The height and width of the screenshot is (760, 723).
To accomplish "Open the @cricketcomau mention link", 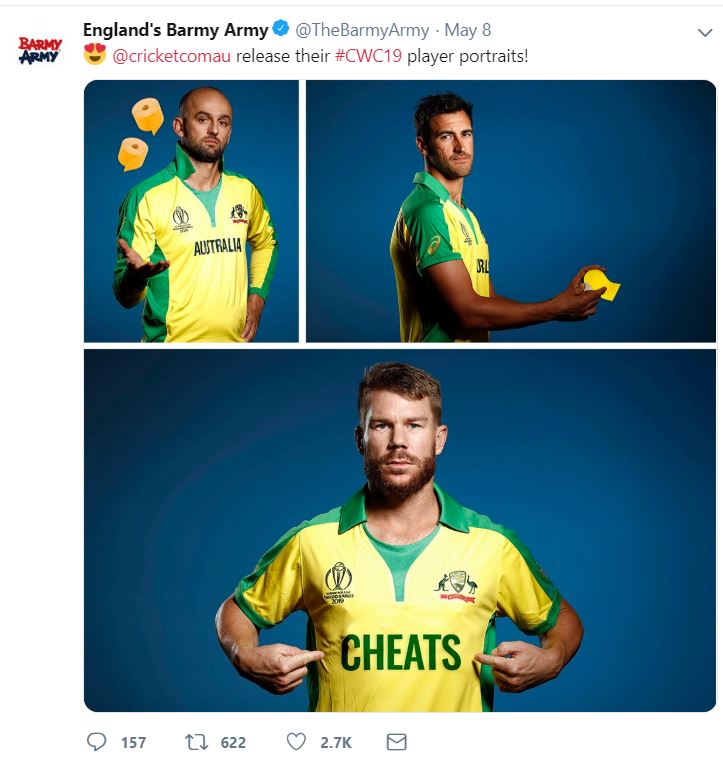I will 171,56.
